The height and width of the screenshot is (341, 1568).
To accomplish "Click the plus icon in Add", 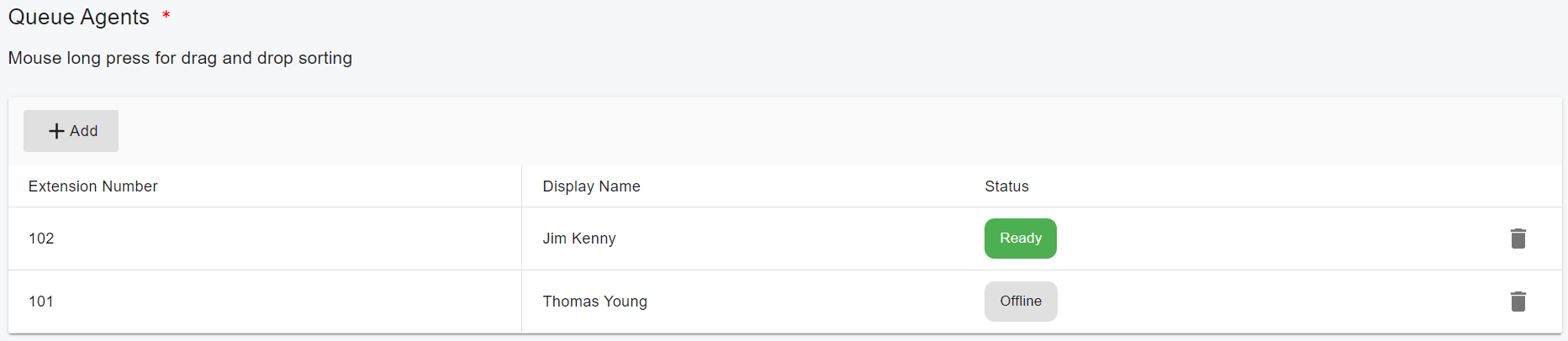I will coord(56,131).
